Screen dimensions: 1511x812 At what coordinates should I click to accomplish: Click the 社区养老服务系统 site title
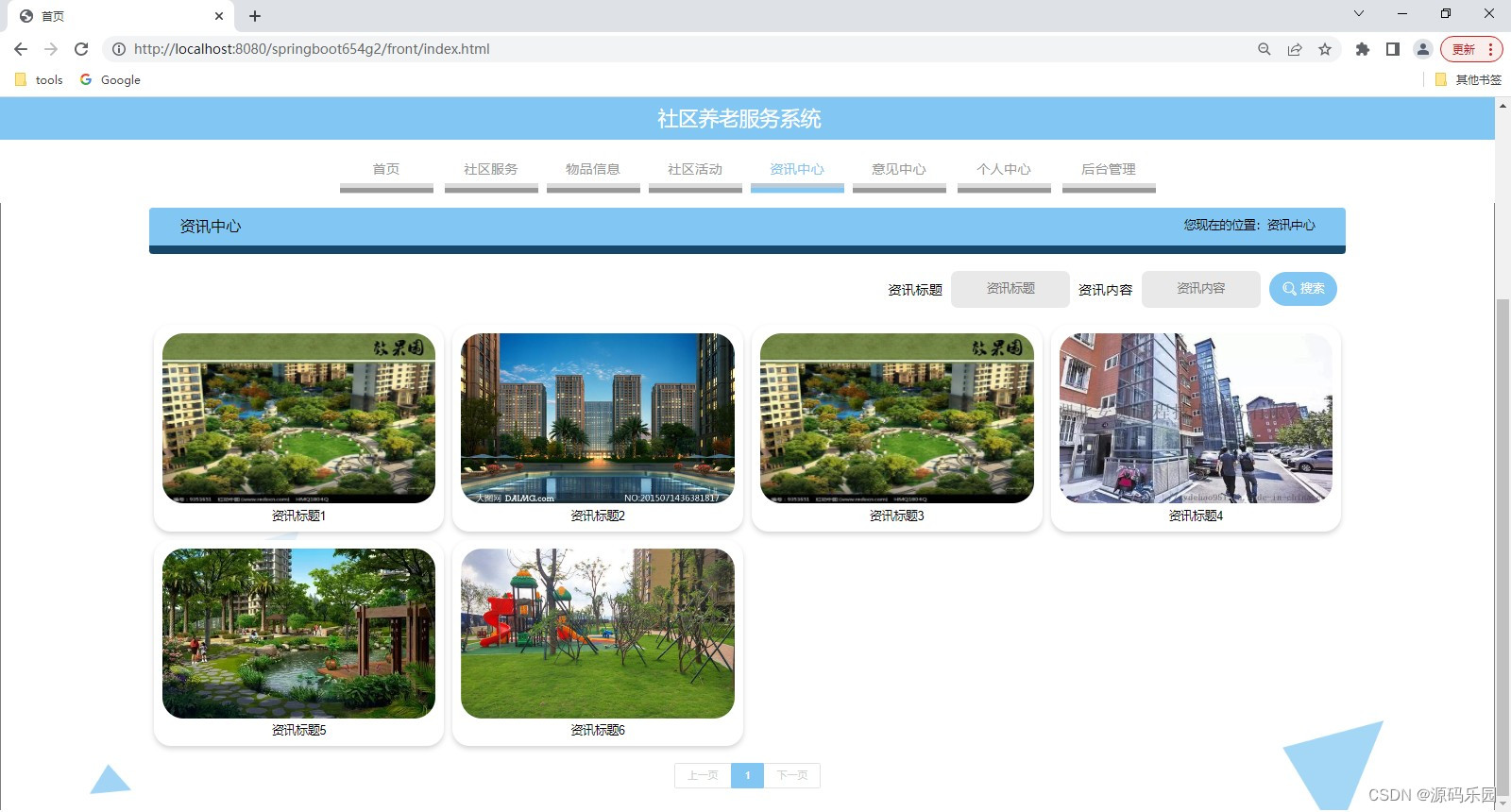click(x=739, y=119)
